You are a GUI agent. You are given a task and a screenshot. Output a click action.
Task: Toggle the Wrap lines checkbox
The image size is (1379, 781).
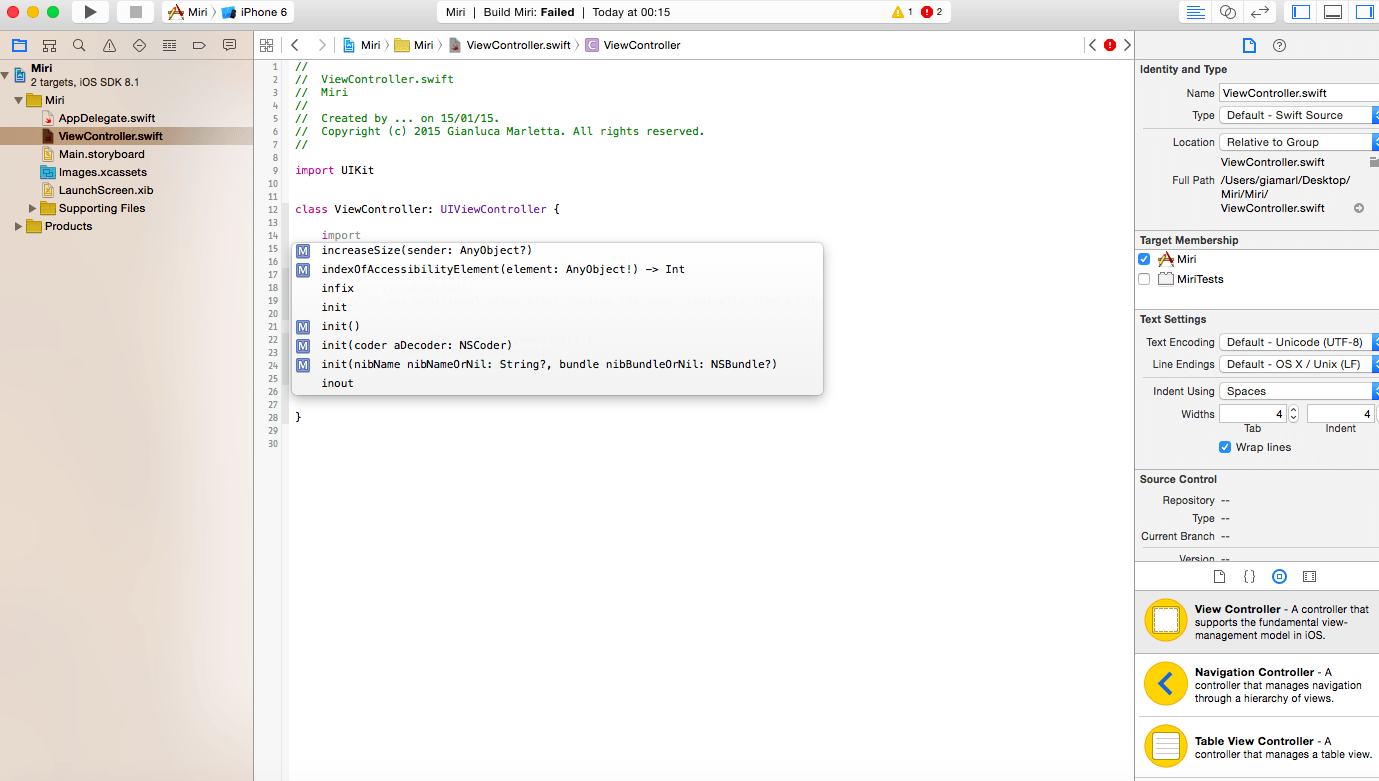tap(1225, 447)
